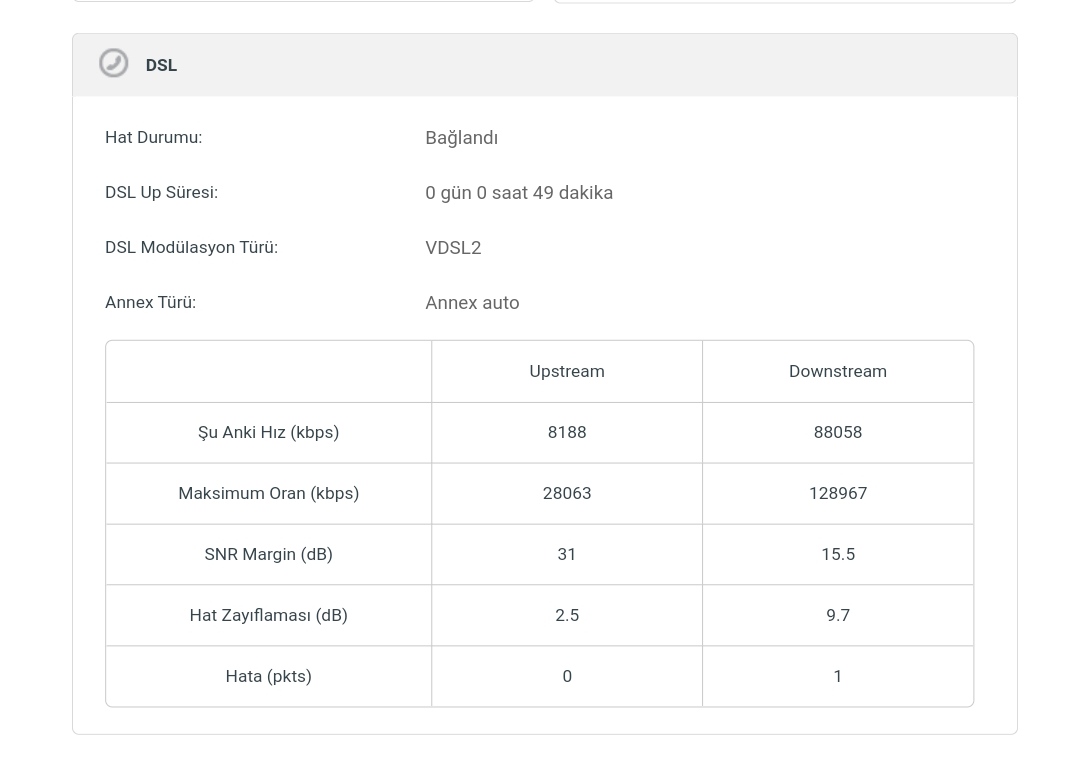Click the Hat Durumu label
Viewport: 1080px width, 775px height.
(x=154, y=137)
